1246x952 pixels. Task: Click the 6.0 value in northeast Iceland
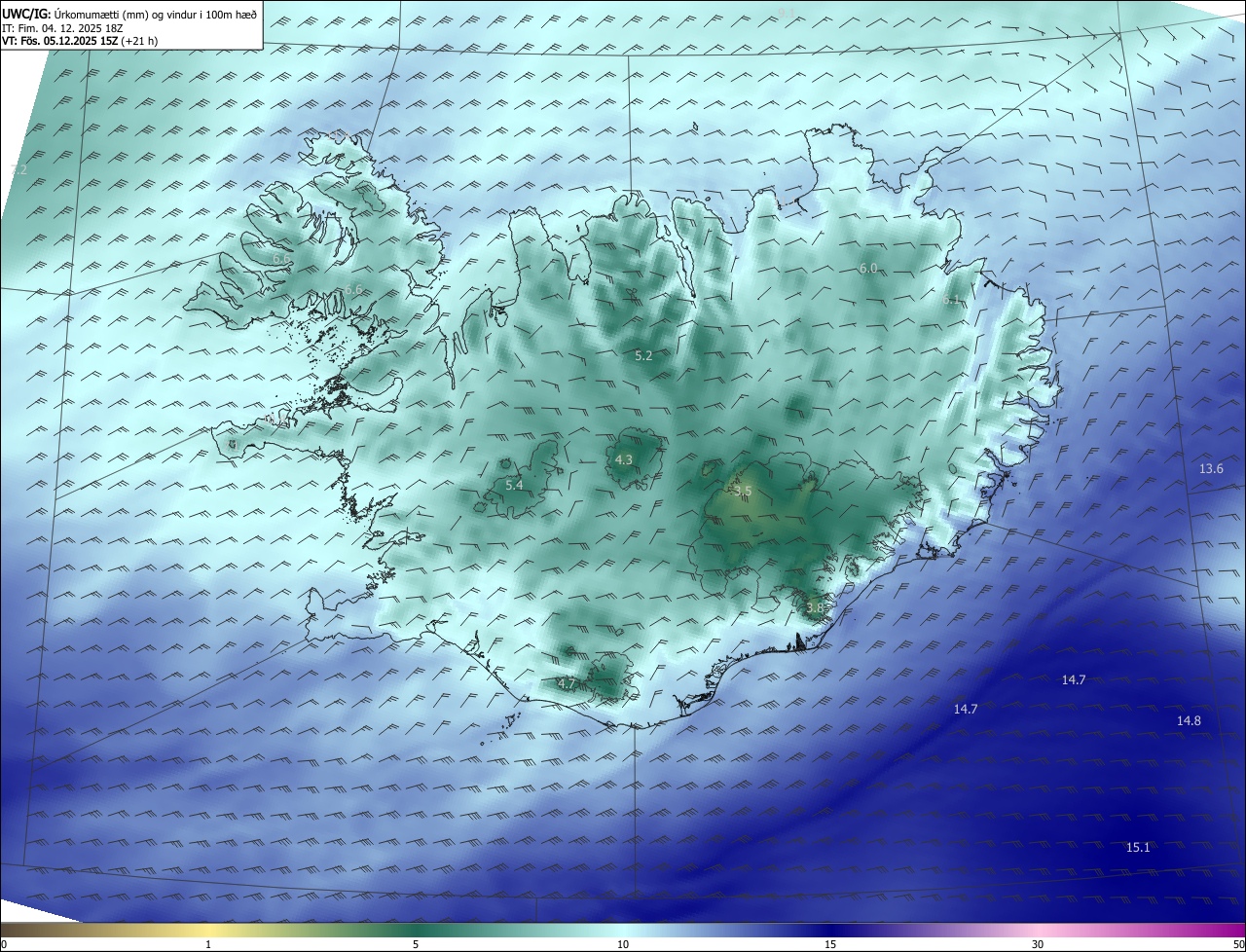(x=868, y=268)
